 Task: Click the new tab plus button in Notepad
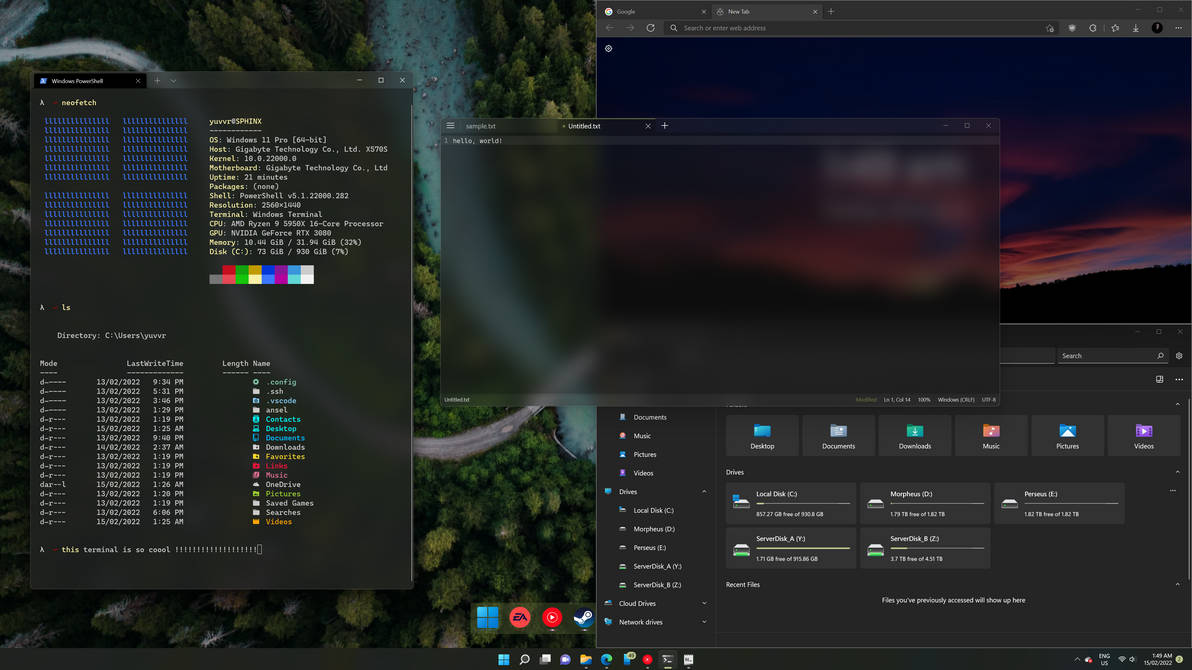coord(664,126)
